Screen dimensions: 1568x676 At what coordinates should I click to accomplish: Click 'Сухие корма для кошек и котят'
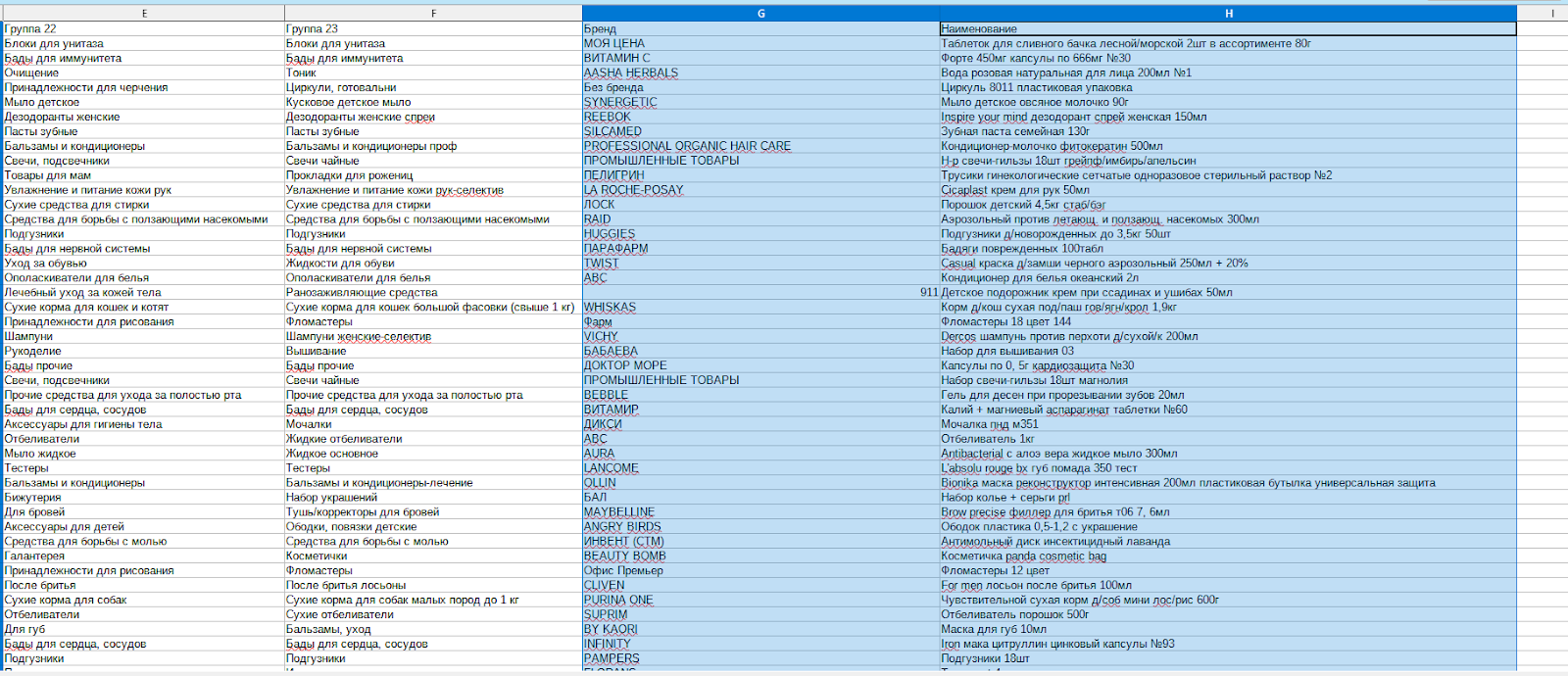tap(144, 307)
